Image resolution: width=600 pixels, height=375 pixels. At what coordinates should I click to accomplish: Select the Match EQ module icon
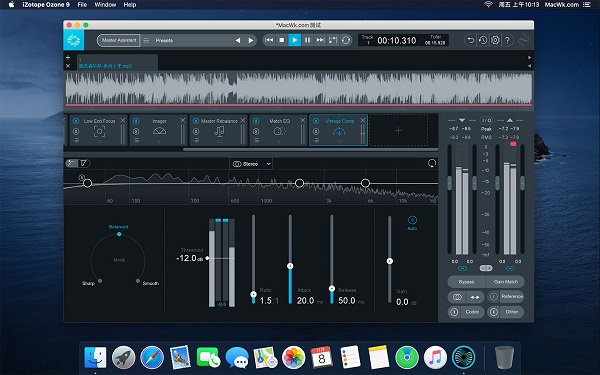point(279,131)
